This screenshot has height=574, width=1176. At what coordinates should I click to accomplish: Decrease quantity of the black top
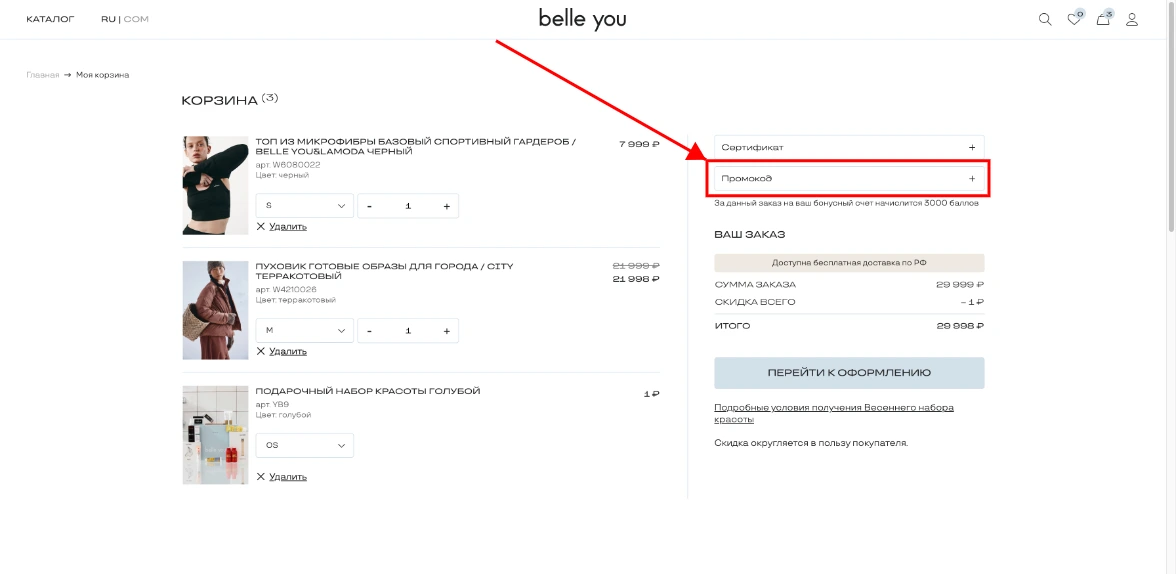click(x=370, y=206)
